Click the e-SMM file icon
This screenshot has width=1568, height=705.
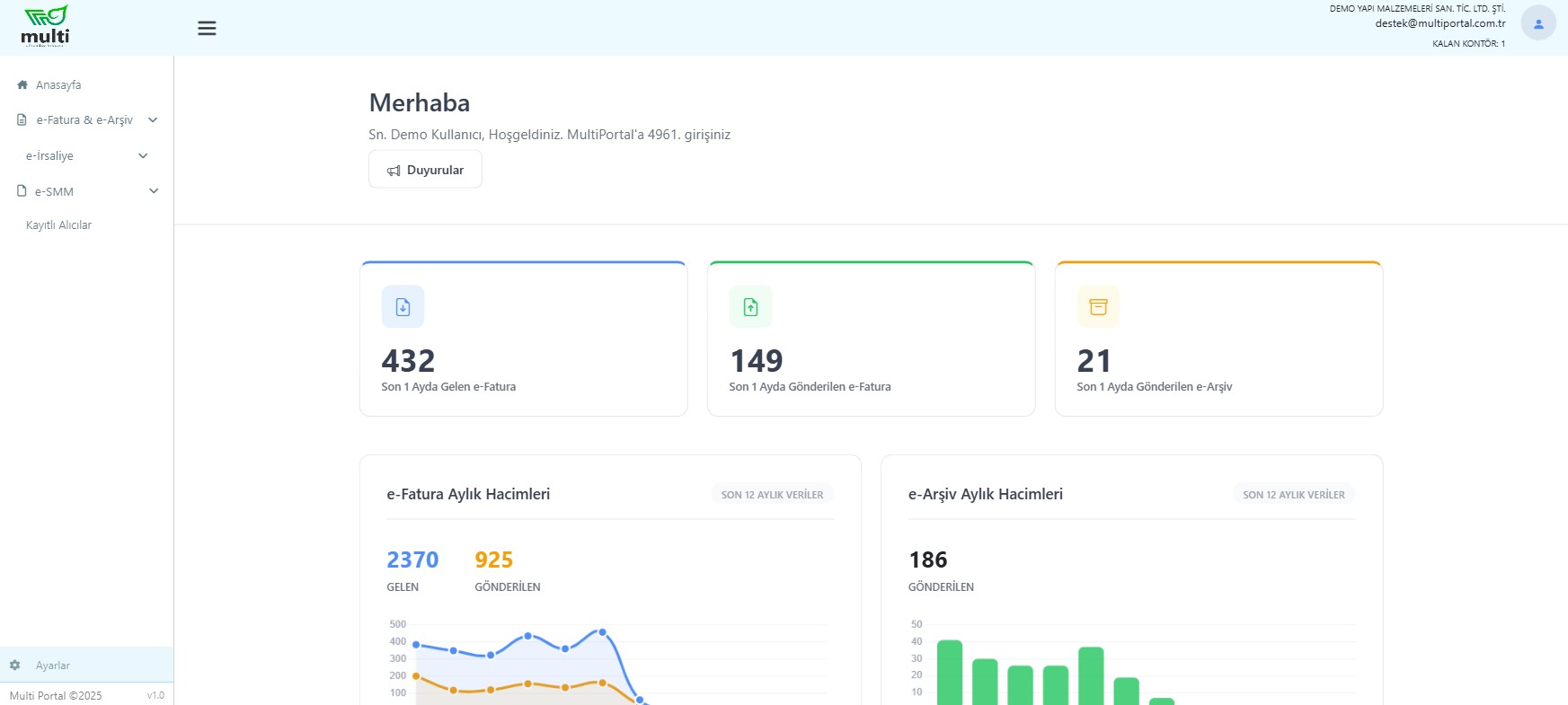pos(22,191)
